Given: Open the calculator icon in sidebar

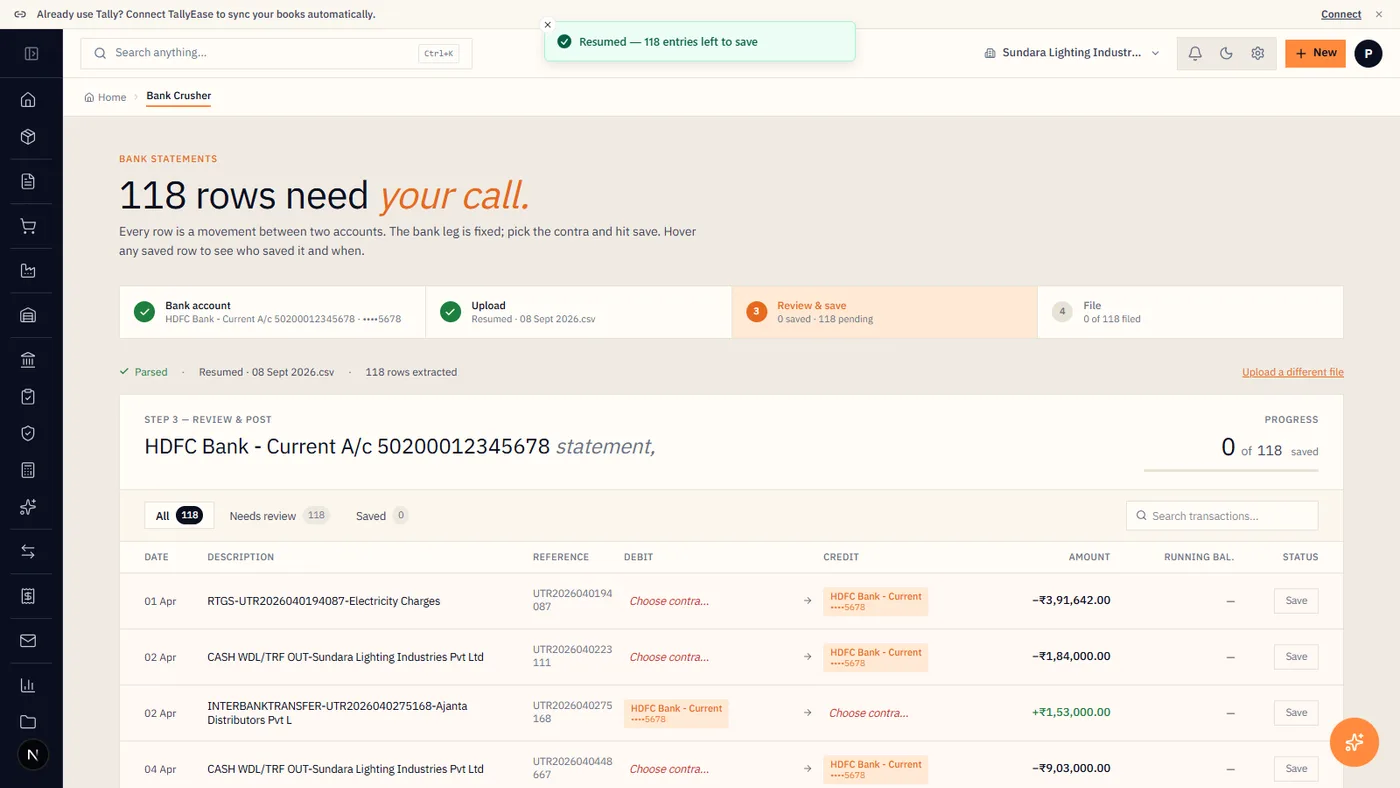Looking at the screenshot, I should pyautogui.click(x=28, y=470).
